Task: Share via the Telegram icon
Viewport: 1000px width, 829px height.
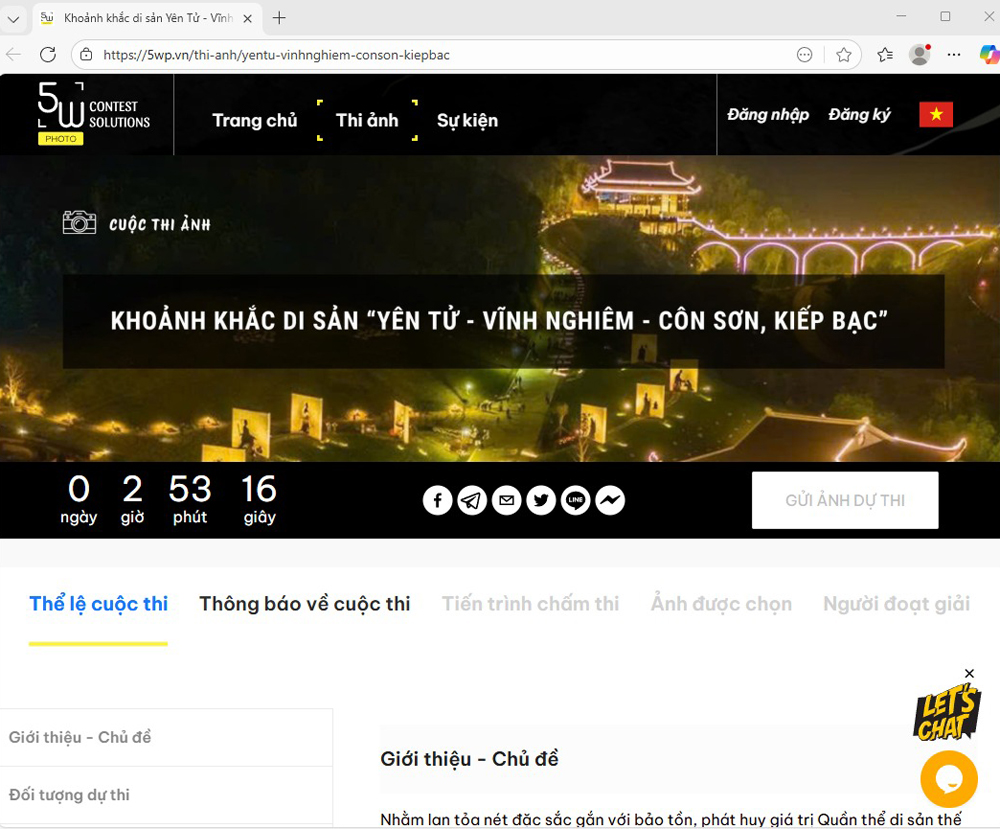Action: point(472,500)
